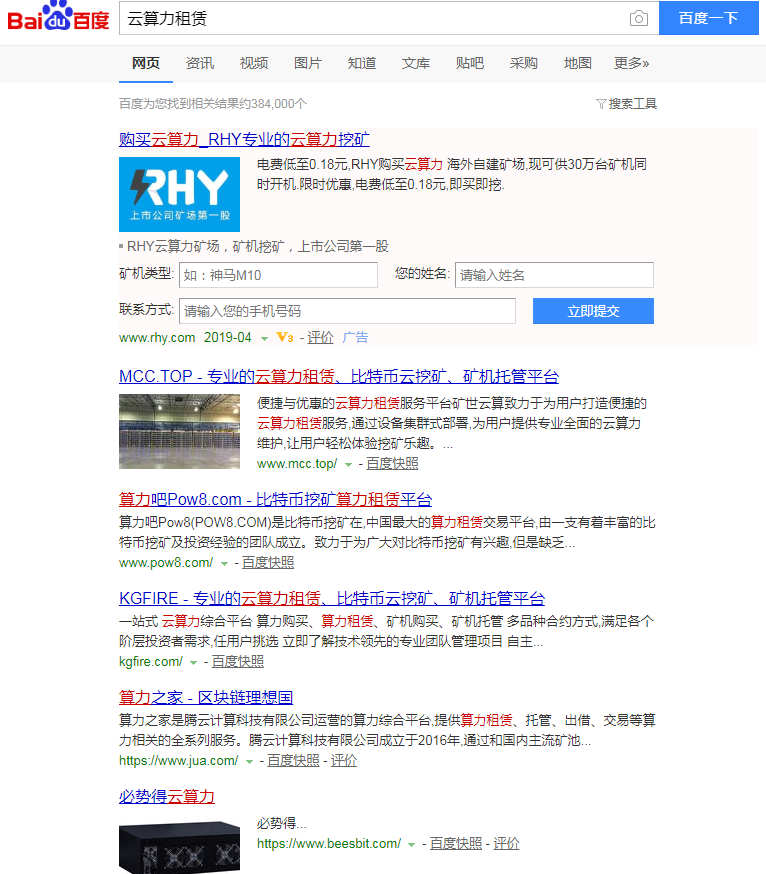The height and width of the screenshot is (874, 766).
Task: Open result 购买云算力_RHY专业的云算力挖矿
Action: [244, 139]
